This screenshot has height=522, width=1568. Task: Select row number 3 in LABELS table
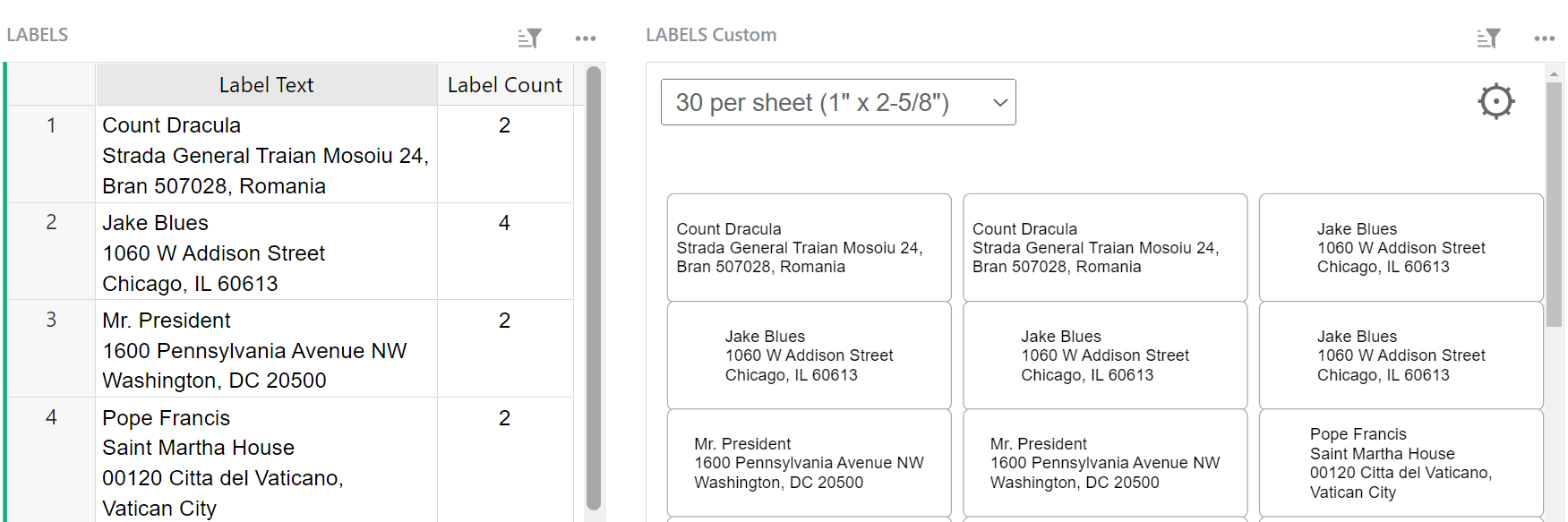(51, 320)
